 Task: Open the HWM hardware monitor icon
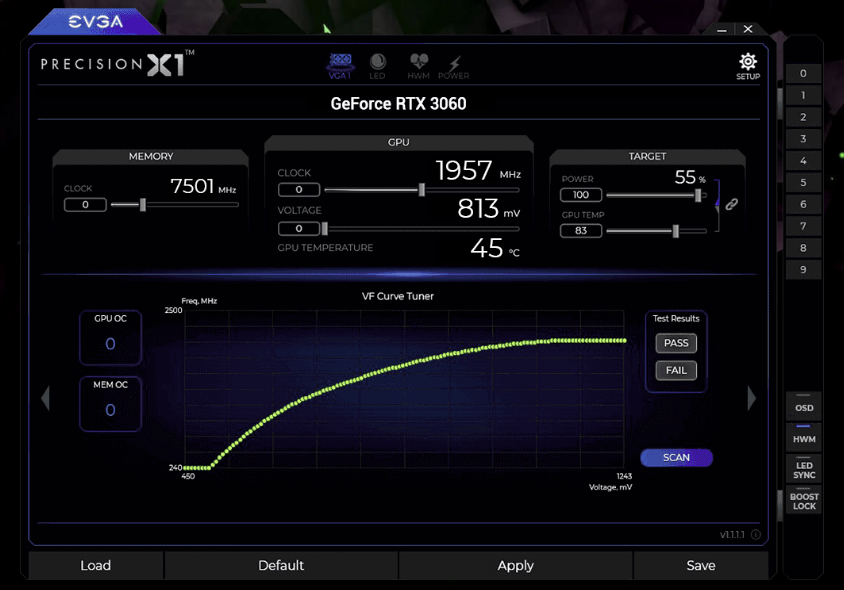coord(418,66)
